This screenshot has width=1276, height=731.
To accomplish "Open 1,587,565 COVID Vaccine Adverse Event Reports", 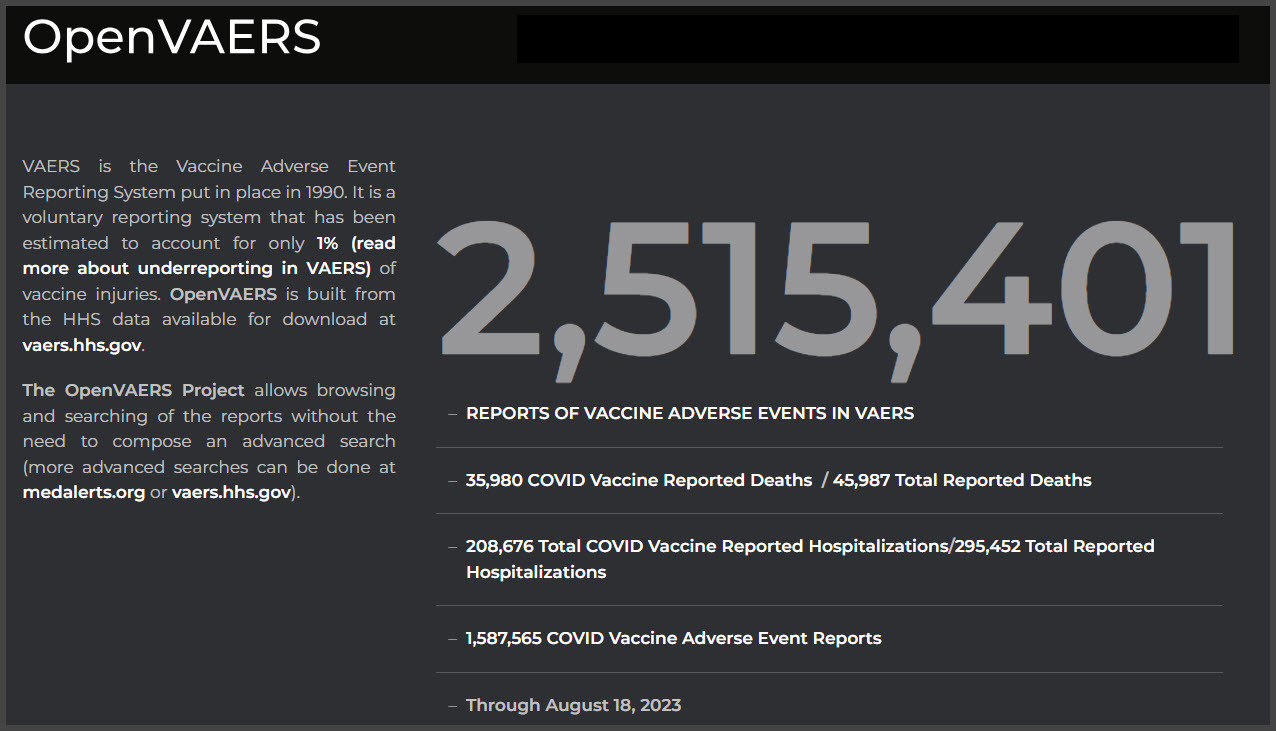I will (673, 638).
